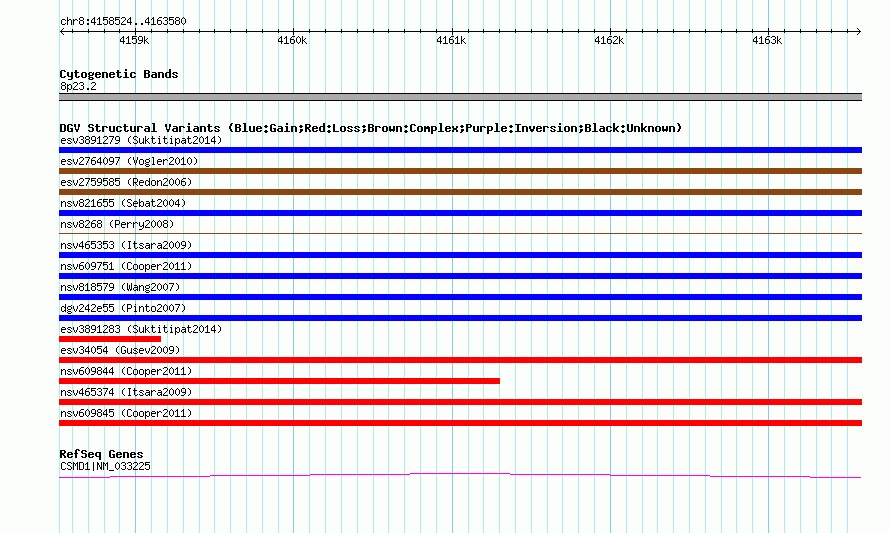Click the nsv821655 (Sebat2004) label
This screenshot has width=890, height=533.
pos(123,203)
